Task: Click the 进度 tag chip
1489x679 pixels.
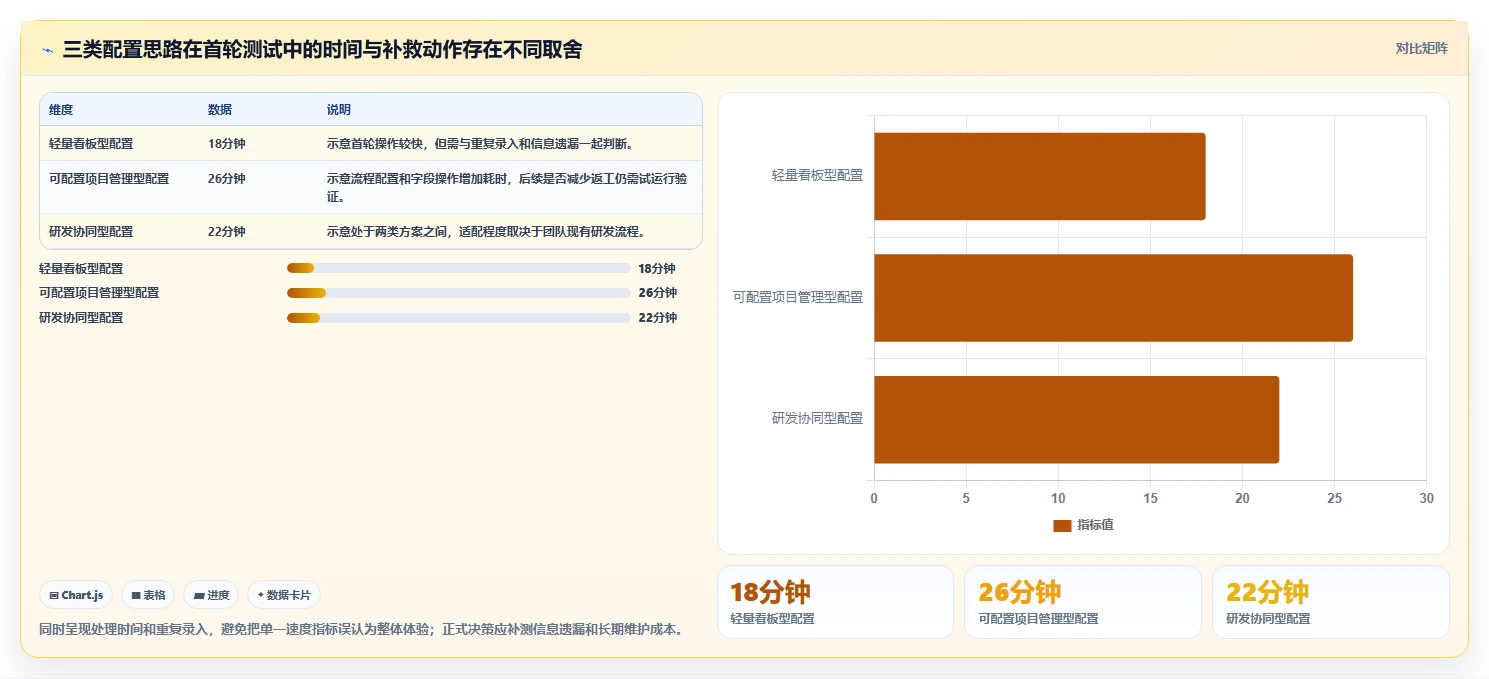Action: [x=211, y=595]
